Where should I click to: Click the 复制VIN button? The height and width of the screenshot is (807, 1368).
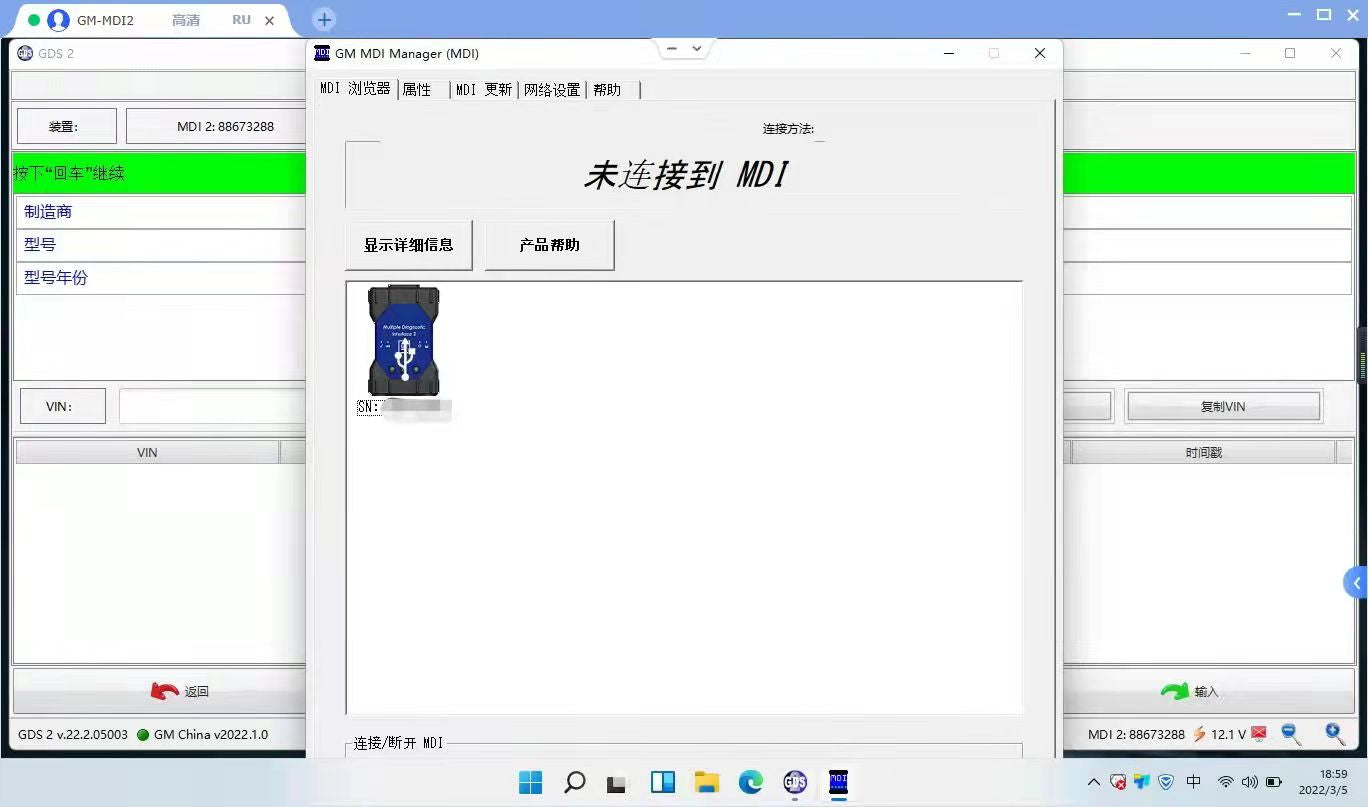tap(1223, 407)
